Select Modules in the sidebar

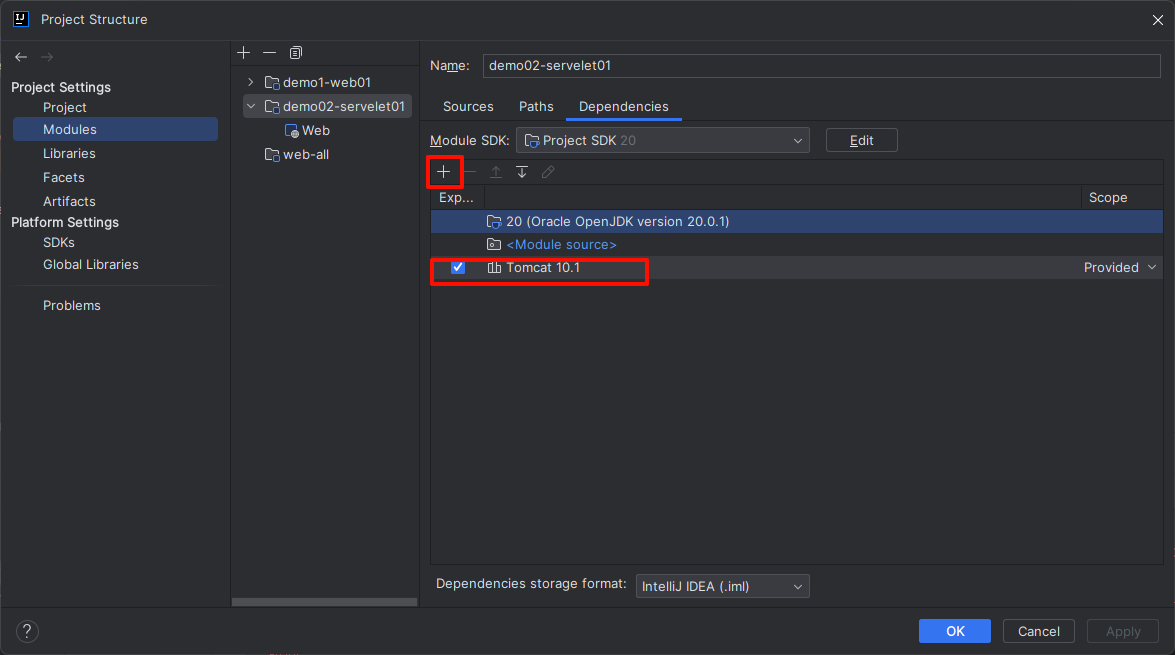(x=115, y=129)
